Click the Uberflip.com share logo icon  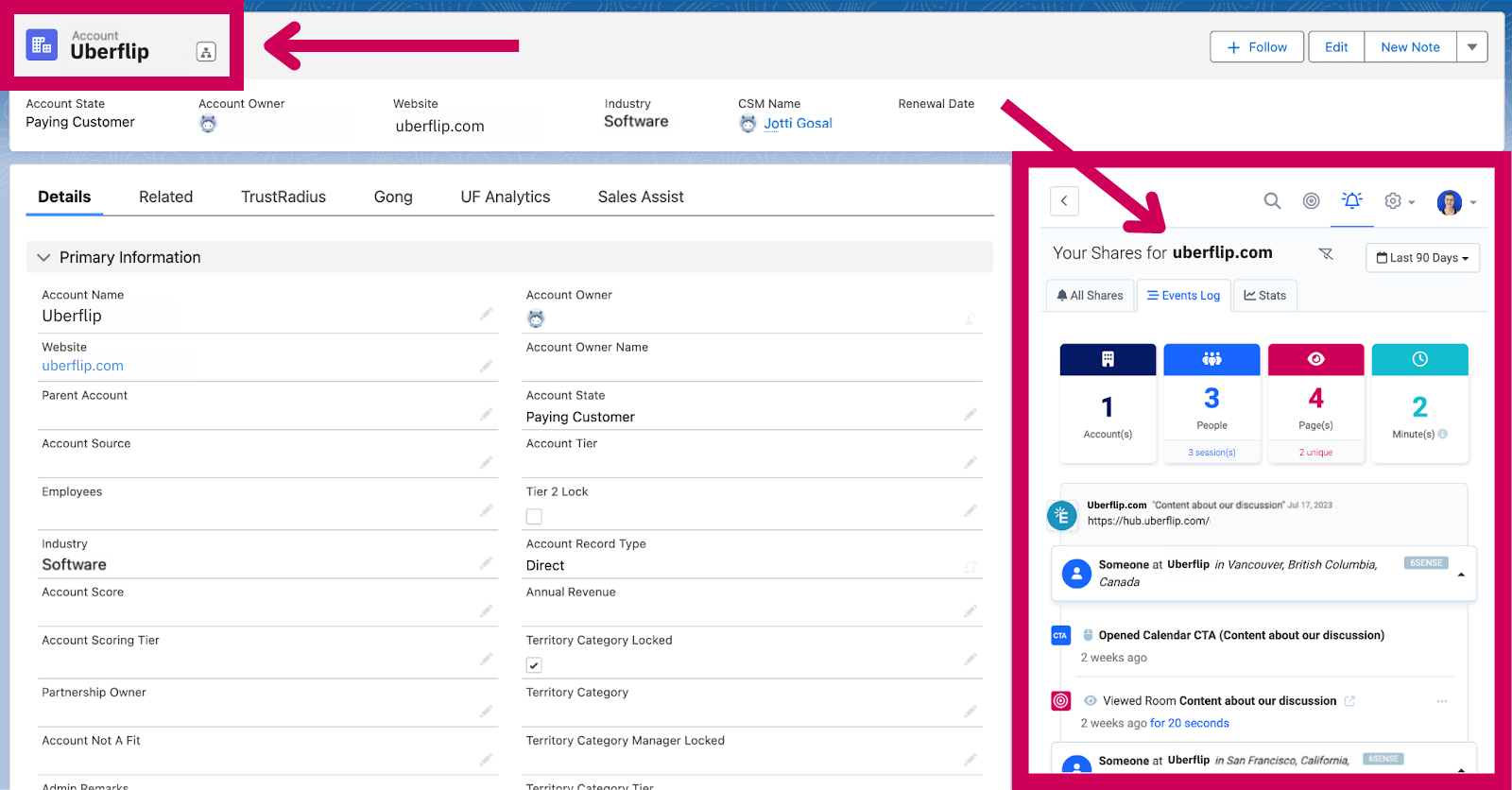pyautogui.click(x=1062, y=515)
